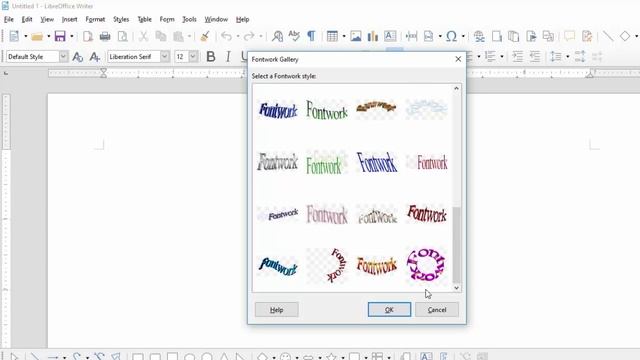Click the Cut scissors icon
Image resolution: width=640 pixels, height=360 pixels.
click(x=143, y=36)
